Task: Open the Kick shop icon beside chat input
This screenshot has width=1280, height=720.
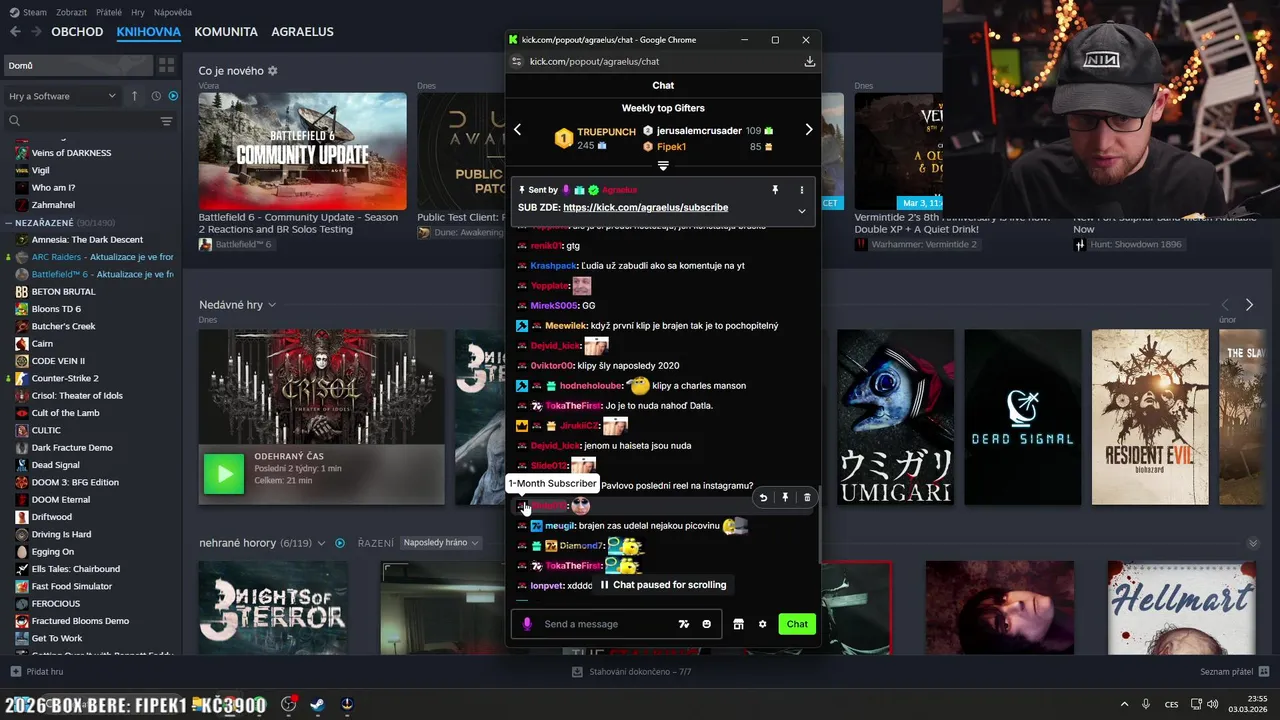Action: point(738,624)
